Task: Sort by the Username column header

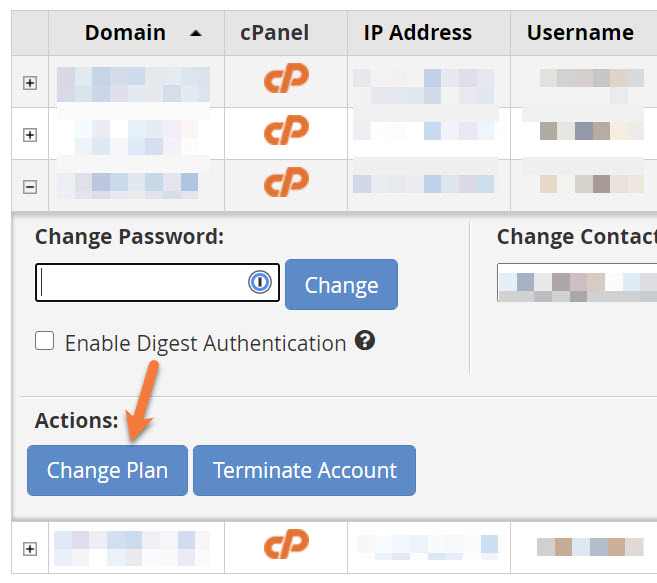Action: (x=580, y=33)
